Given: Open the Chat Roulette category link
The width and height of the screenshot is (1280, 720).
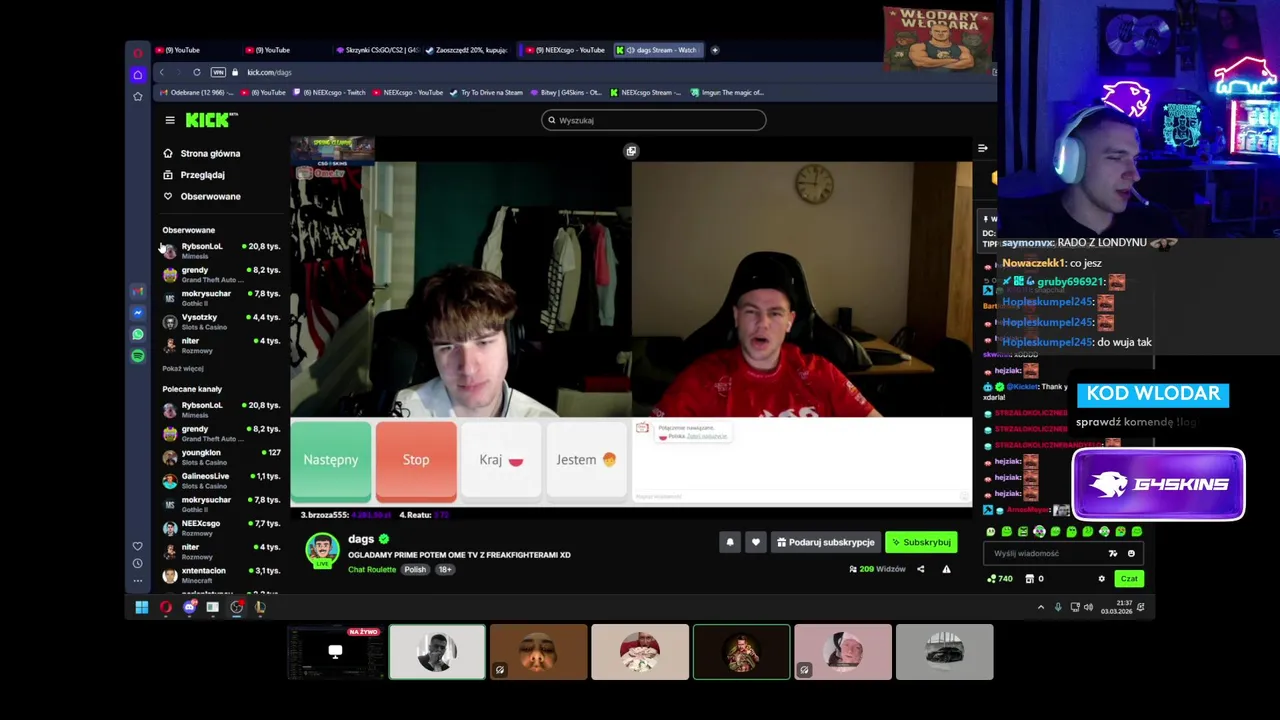Looking at the screenshot, I should point(372,569).
